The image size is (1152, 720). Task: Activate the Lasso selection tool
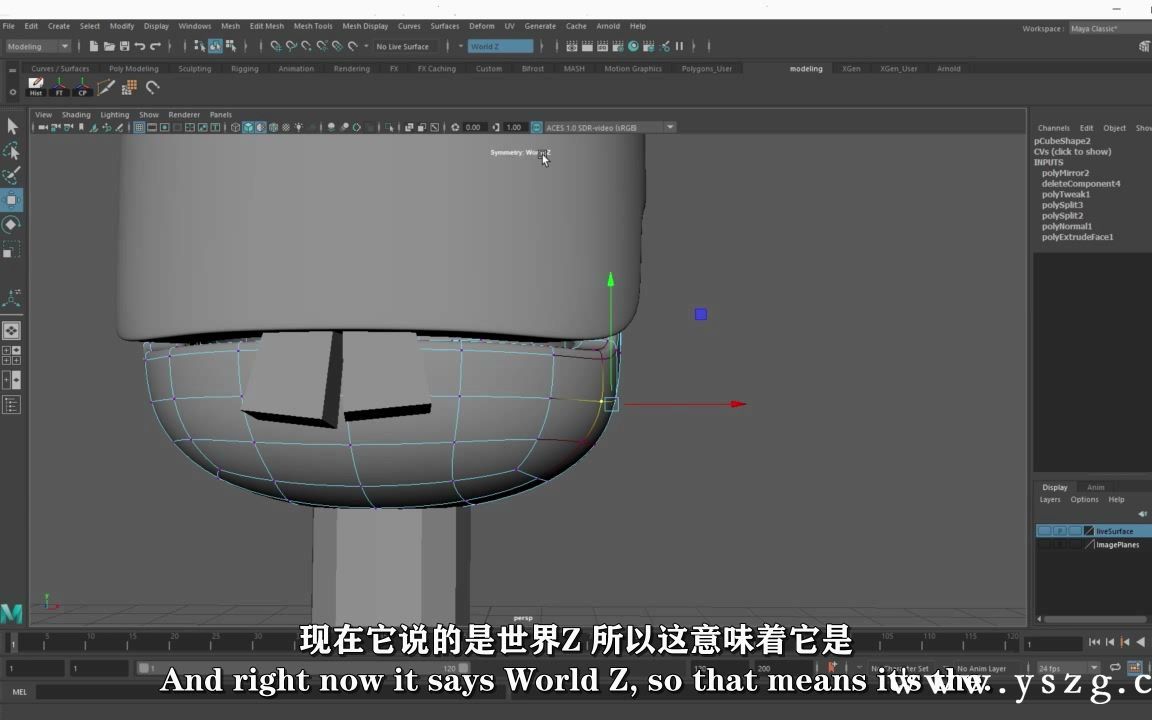(13, 152)
